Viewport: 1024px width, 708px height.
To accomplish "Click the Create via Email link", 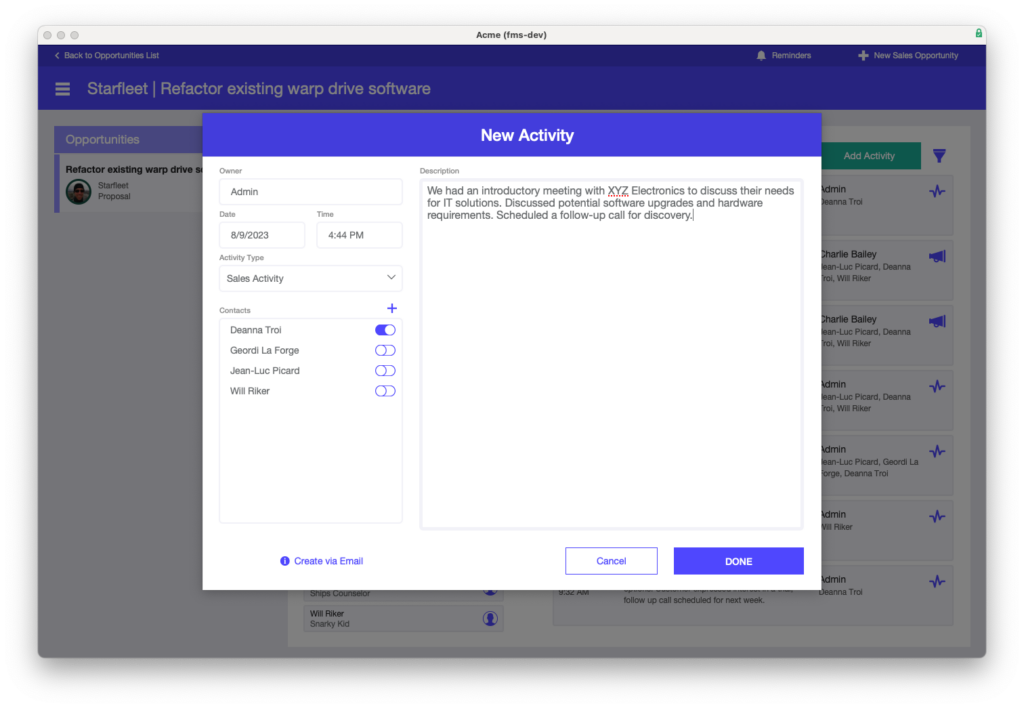I will [328, 561].
